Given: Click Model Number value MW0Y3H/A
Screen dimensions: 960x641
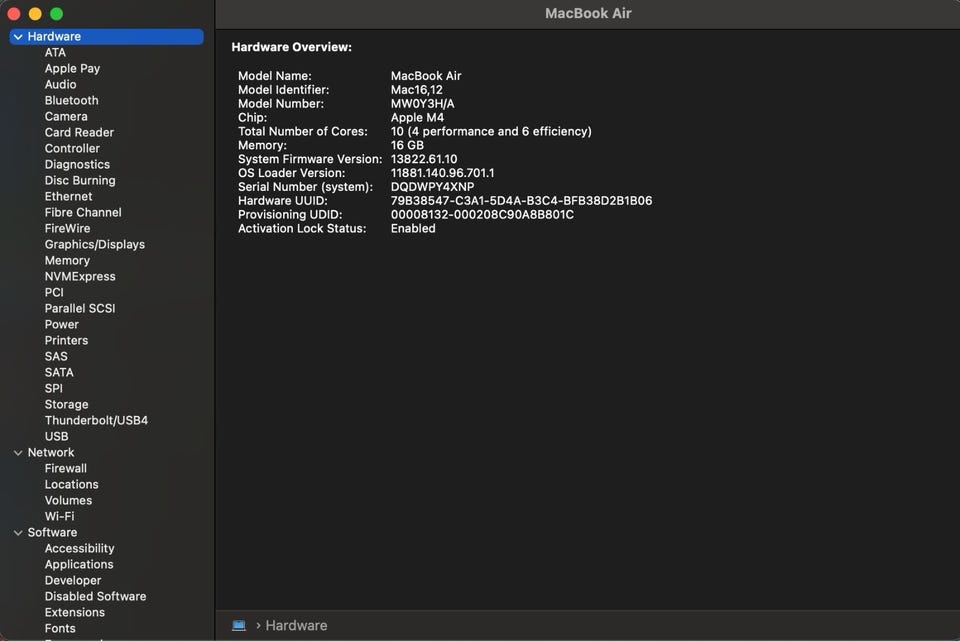Looking at the screenshot, I should [x=422, y=103].
